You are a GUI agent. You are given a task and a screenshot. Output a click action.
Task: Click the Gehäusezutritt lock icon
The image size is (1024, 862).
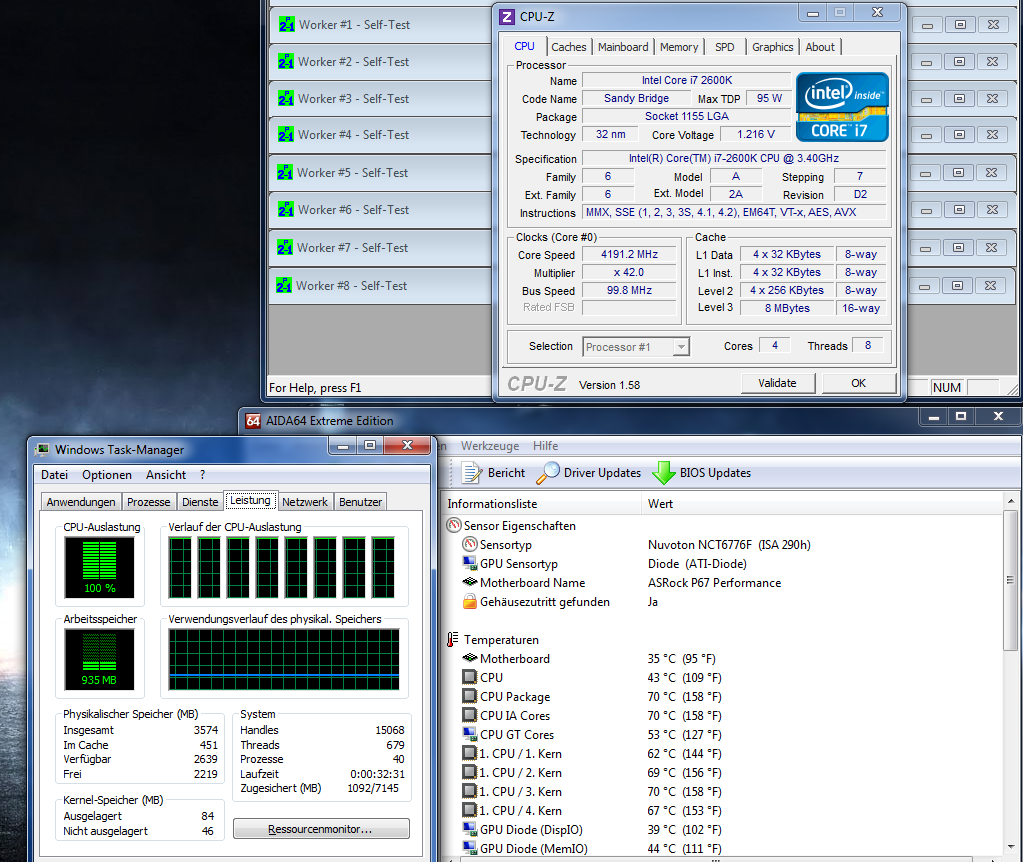[x=470, y=601]
